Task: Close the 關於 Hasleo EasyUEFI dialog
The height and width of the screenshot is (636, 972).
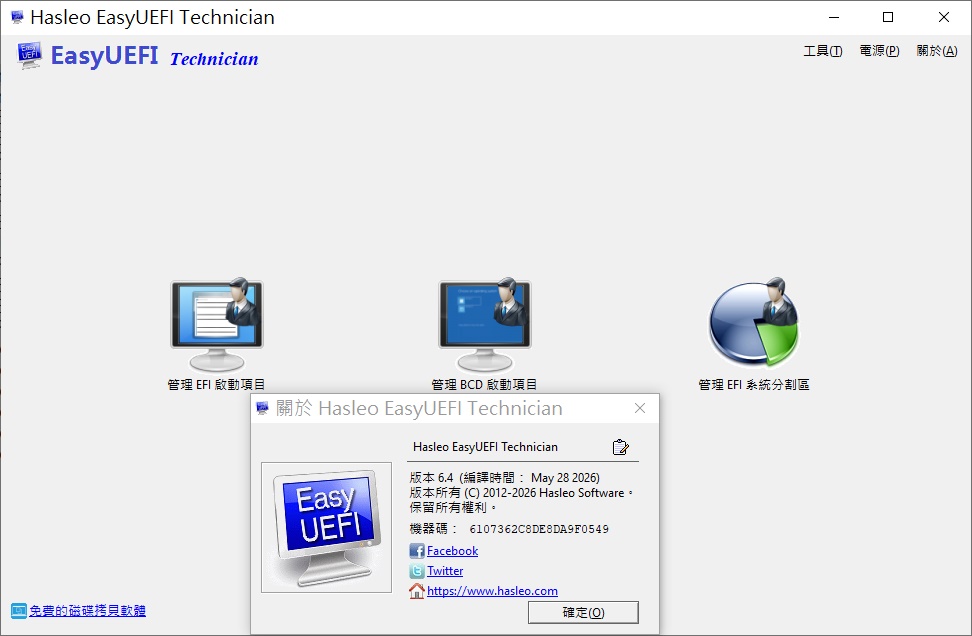Action: [640, 408]
